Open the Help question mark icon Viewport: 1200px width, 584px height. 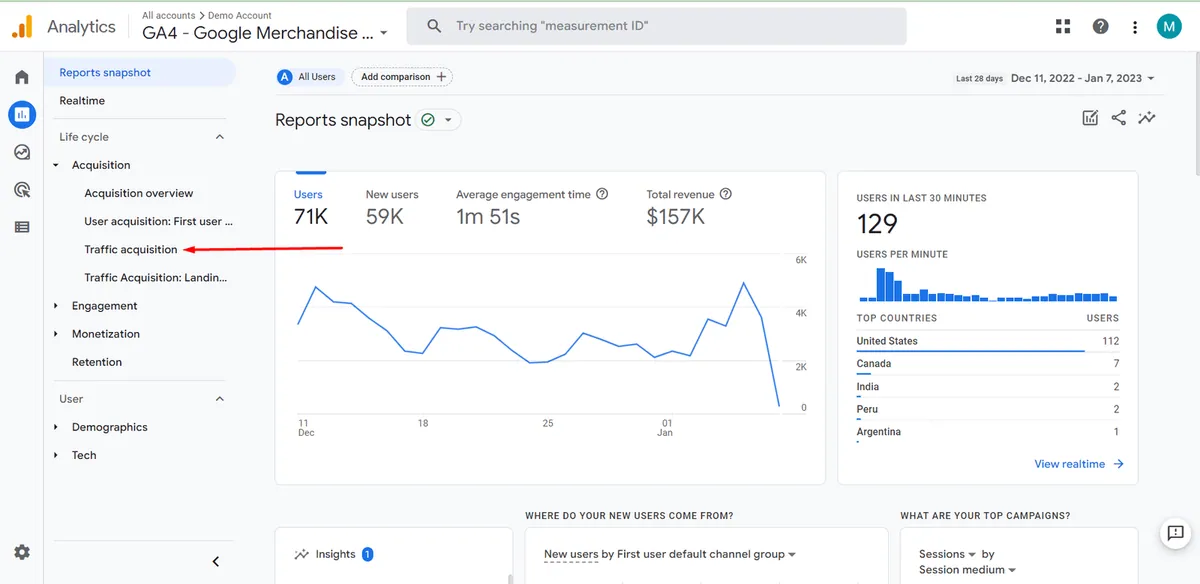click(x=1100, y=26)
